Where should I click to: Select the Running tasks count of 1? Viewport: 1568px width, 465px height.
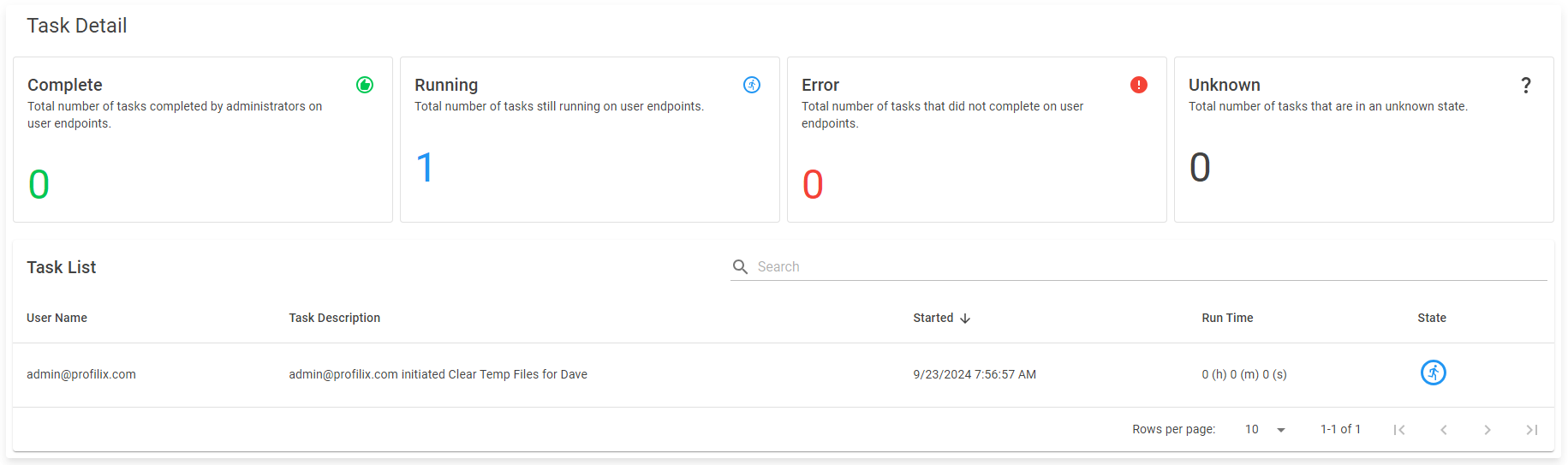coord(425,167)
